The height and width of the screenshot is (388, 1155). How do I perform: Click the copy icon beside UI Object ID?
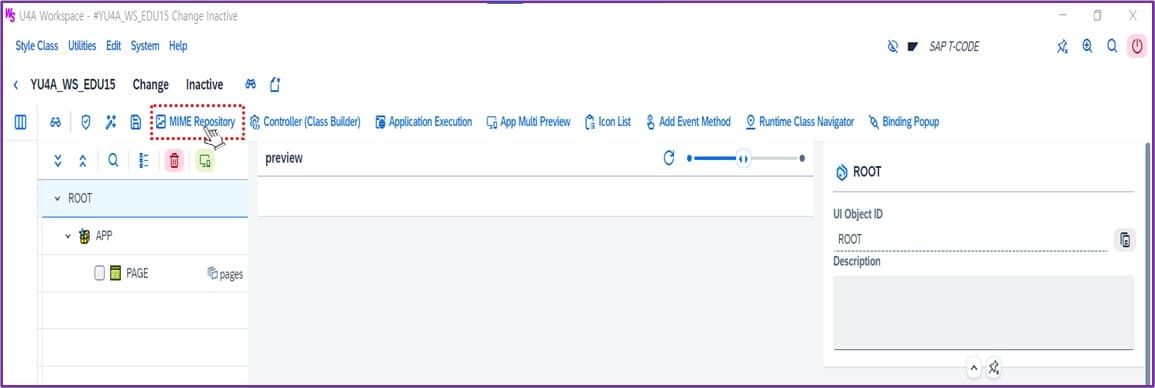1124,239
